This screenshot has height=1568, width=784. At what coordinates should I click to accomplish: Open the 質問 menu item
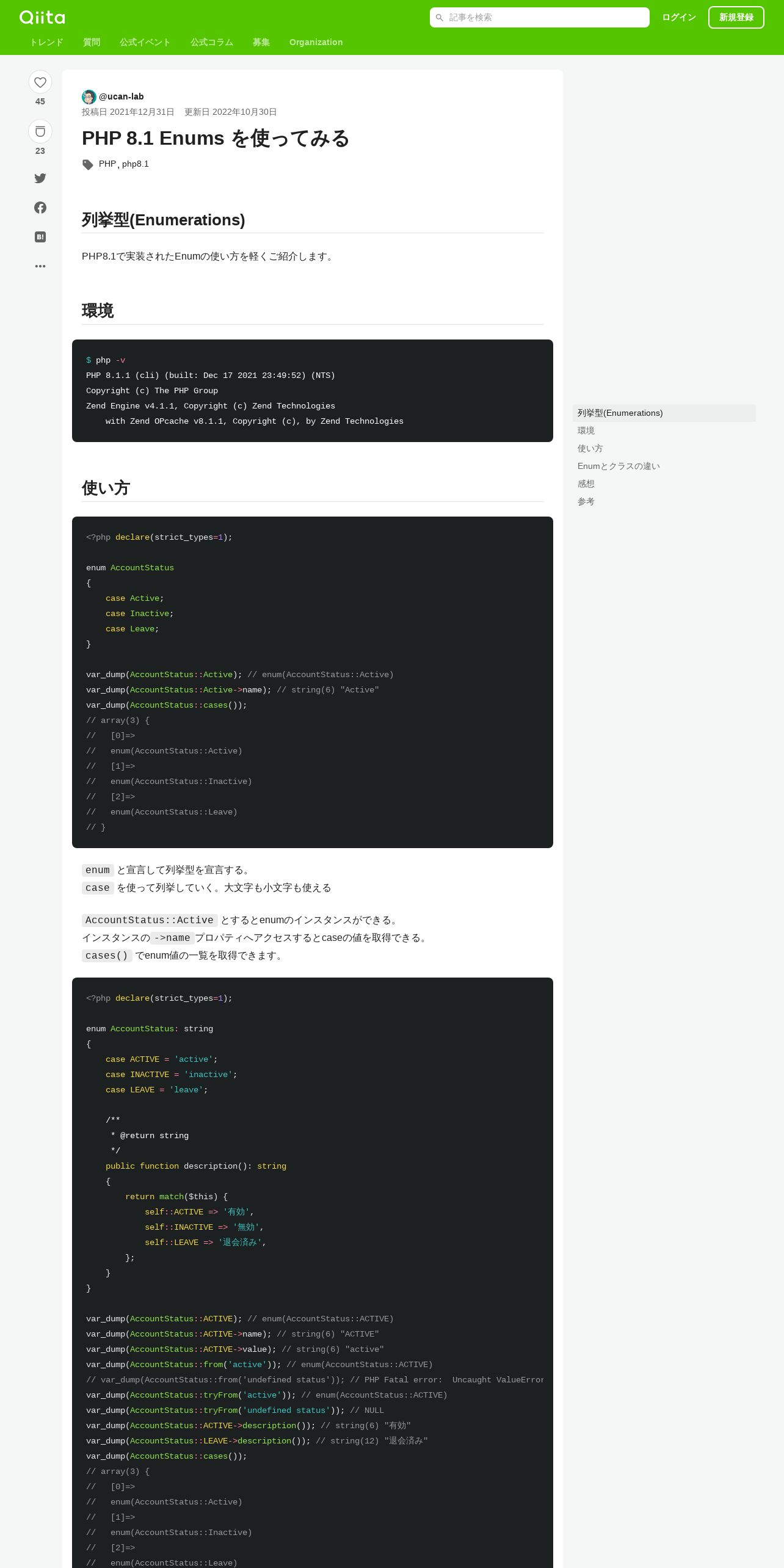point(92,42)
